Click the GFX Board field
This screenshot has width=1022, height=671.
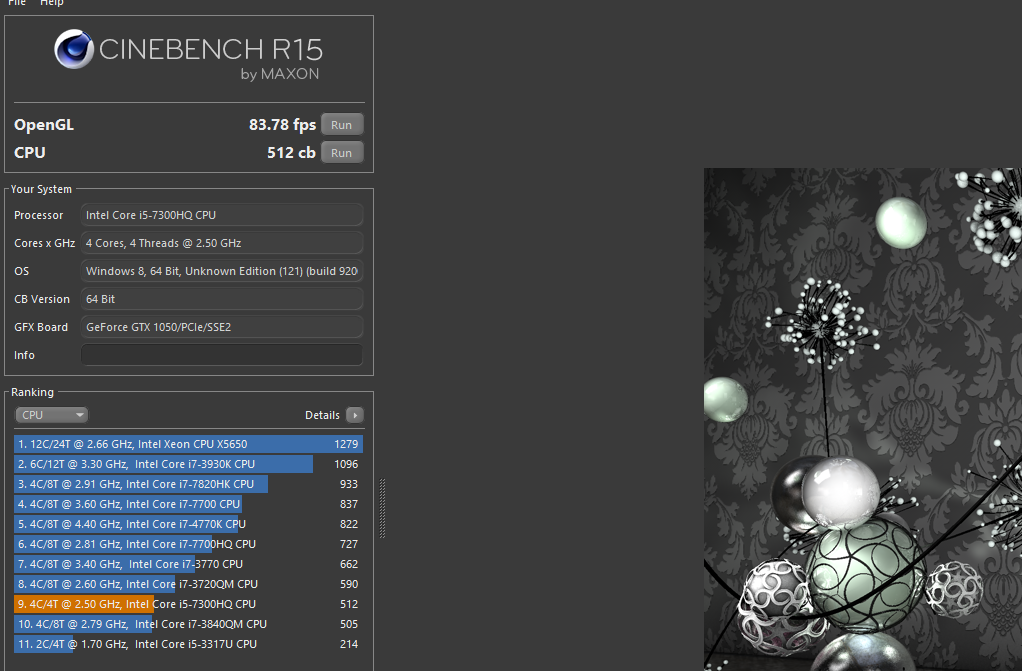pyautogui.click(x=222, y=327)
